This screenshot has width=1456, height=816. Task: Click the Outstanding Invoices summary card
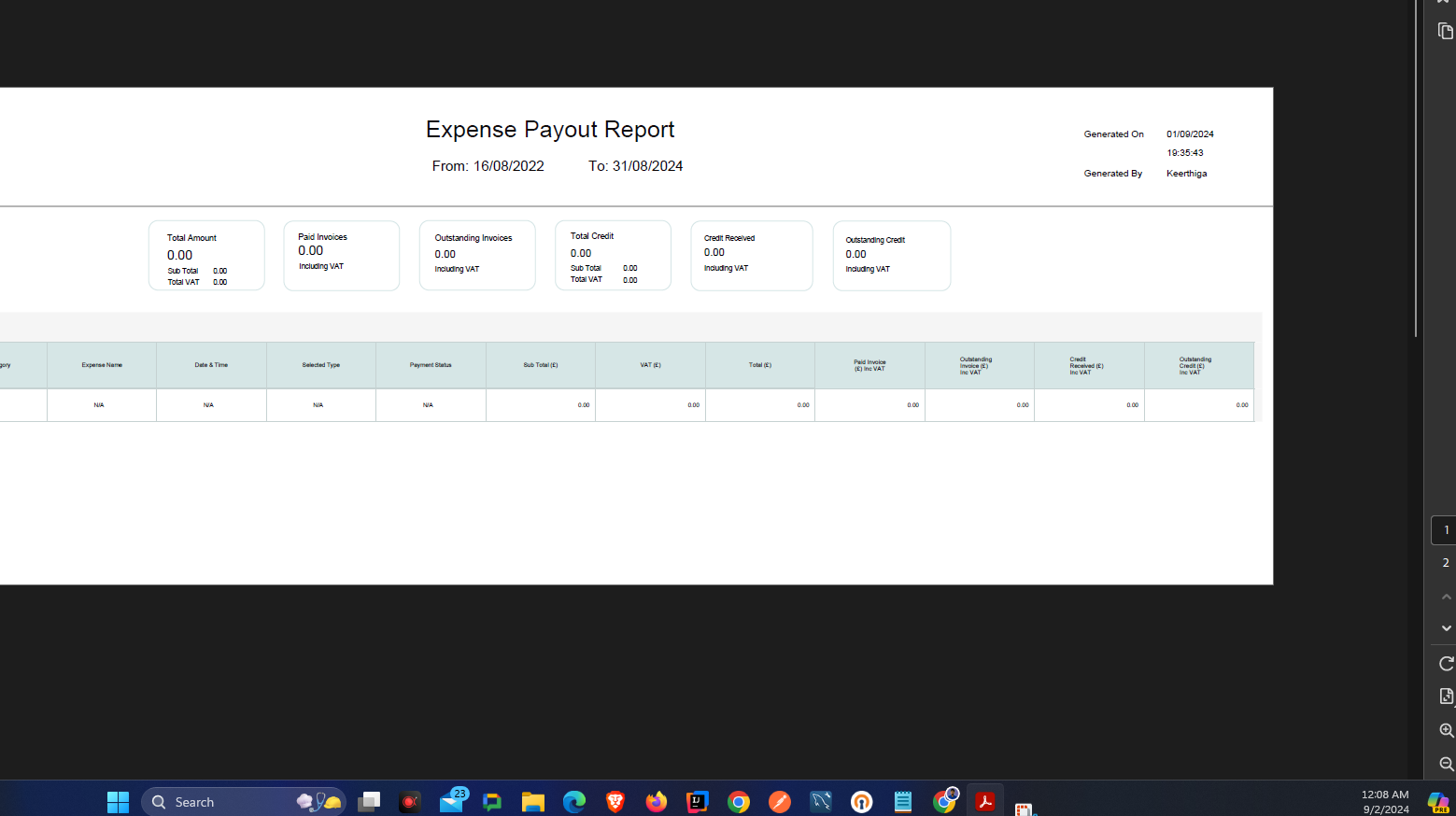click(477, 256)
